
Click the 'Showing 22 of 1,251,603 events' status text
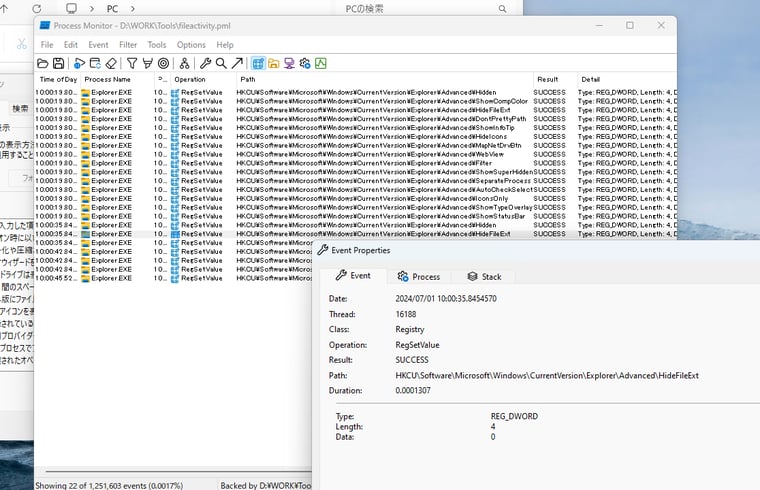point(109,485)
